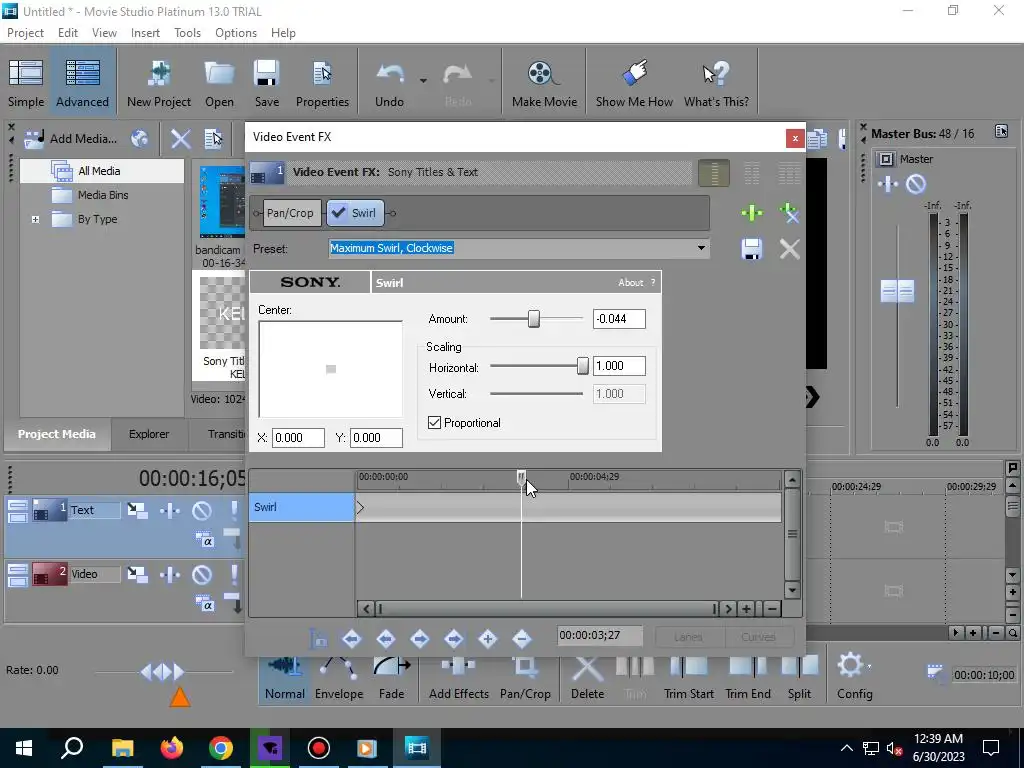Screen dimensions: 1024x768
Task: Open the Edit menu
Action: tap(67, 33)
